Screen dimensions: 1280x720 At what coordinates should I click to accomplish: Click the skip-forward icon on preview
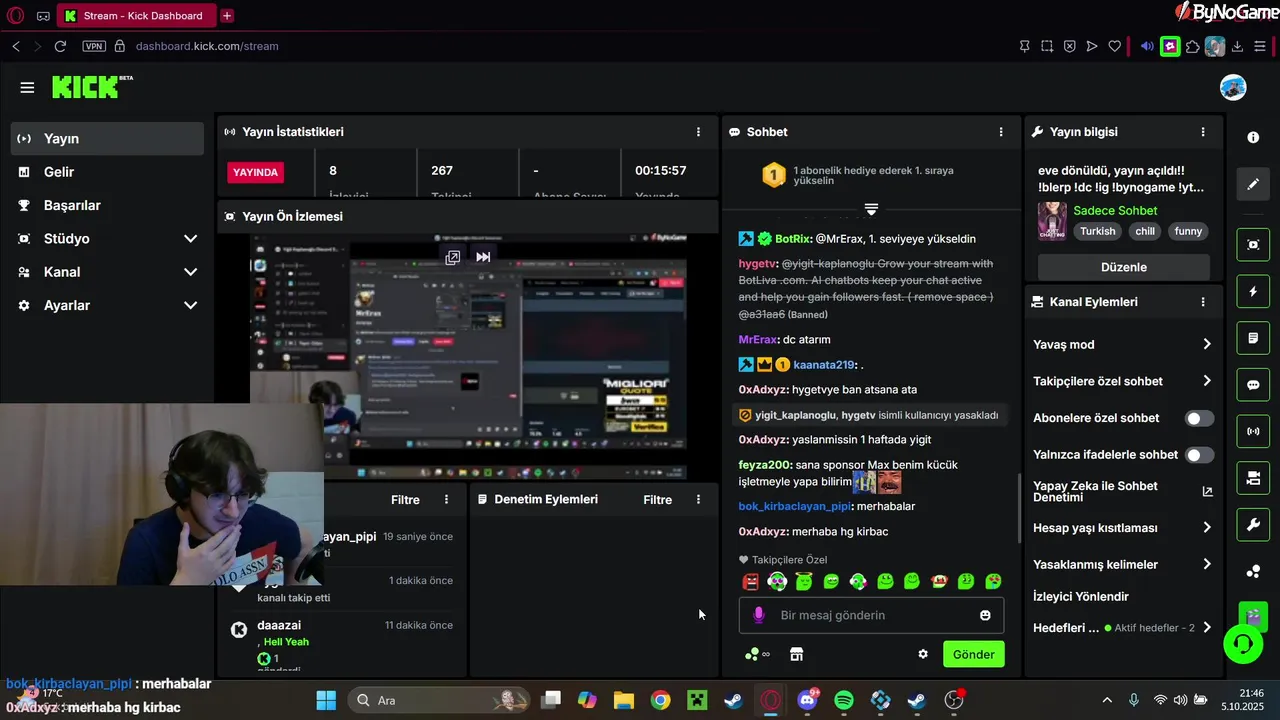pos(483,257)
